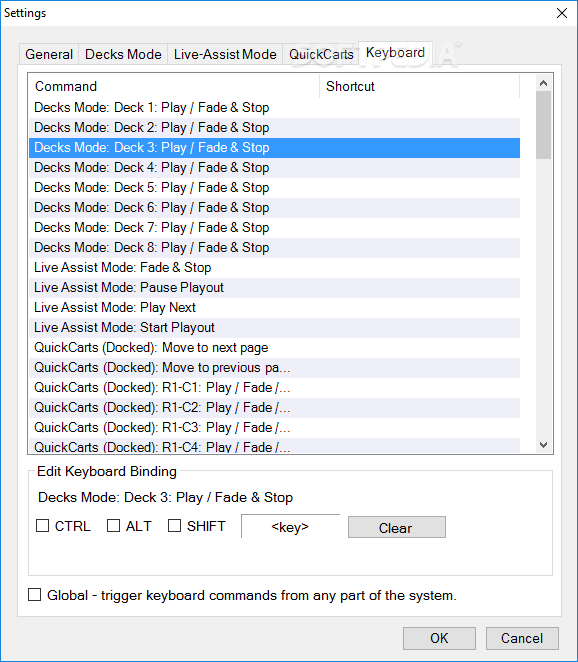Close the Settings window
The width and height of the screenshot is (578, 662).
(x=562, y=13)
